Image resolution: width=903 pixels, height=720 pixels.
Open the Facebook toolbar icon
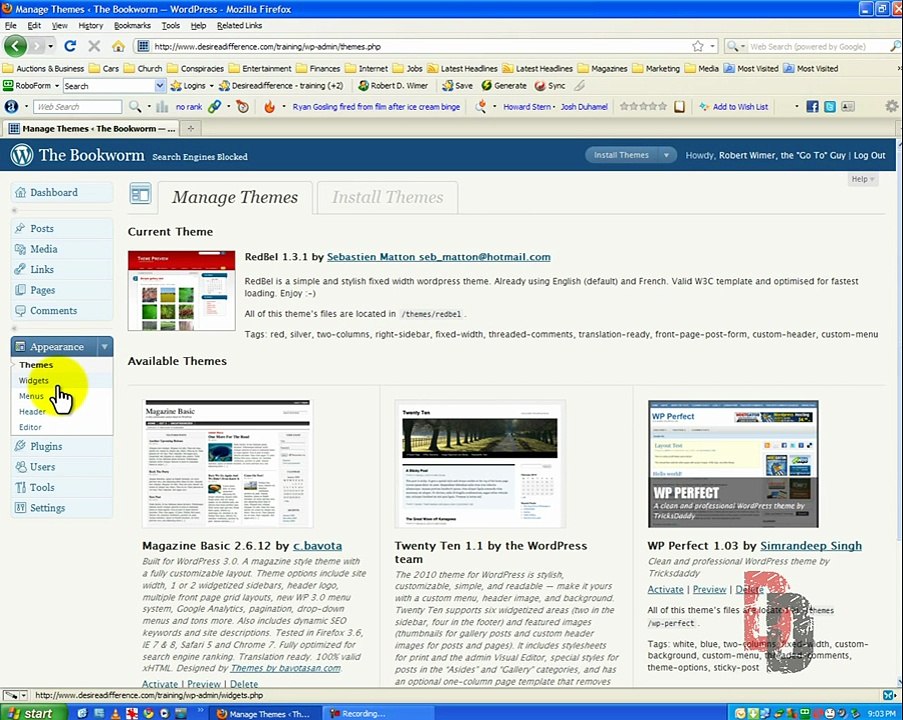[x=812, y=107]
